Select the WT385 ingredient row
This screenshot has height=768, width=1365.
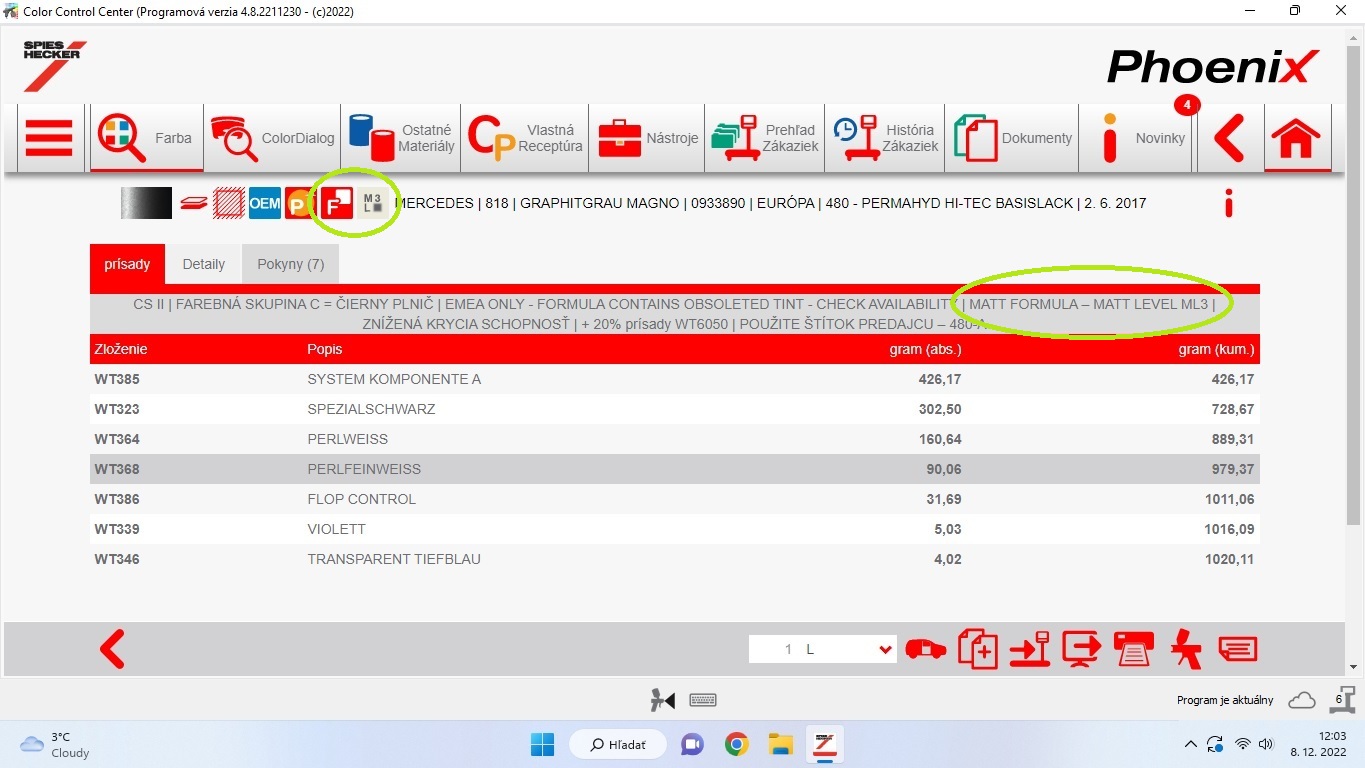(x=675, y=379)
